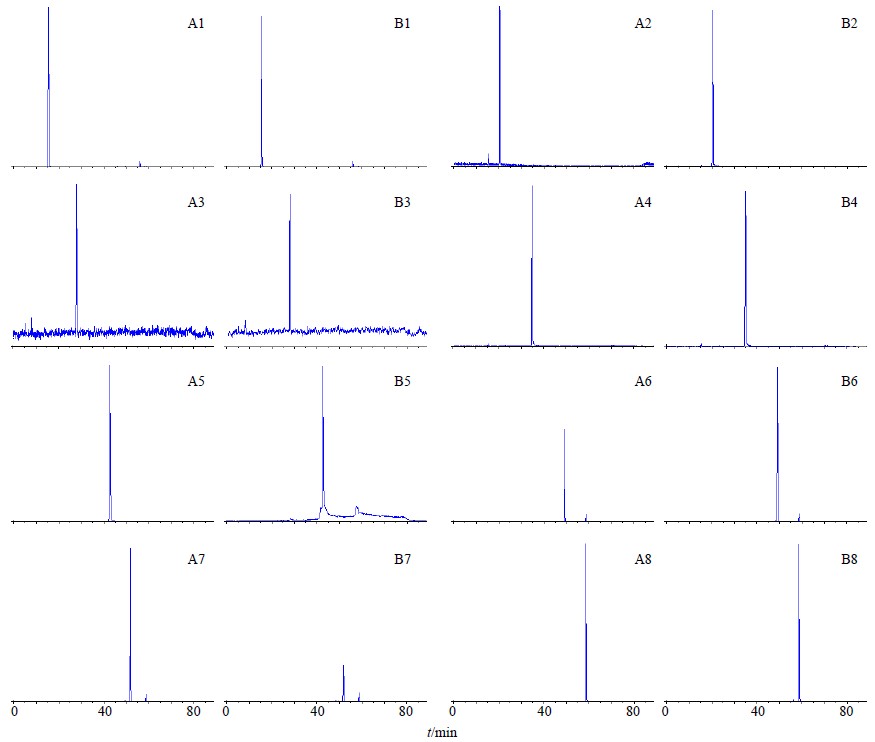Click the main peak in chromatogram B2
The height and width of the screenshot is (742, 875).
coord(713,88)
